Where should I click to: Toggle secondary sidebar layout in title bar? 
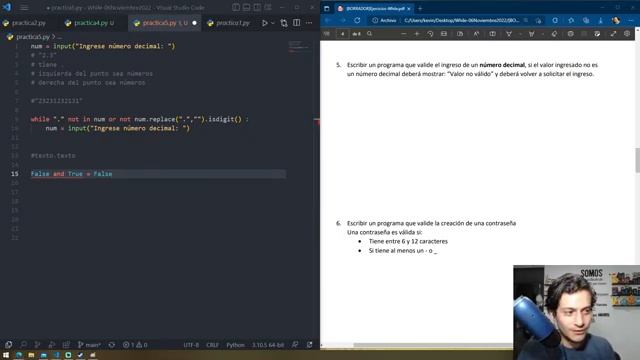[257, 7]
